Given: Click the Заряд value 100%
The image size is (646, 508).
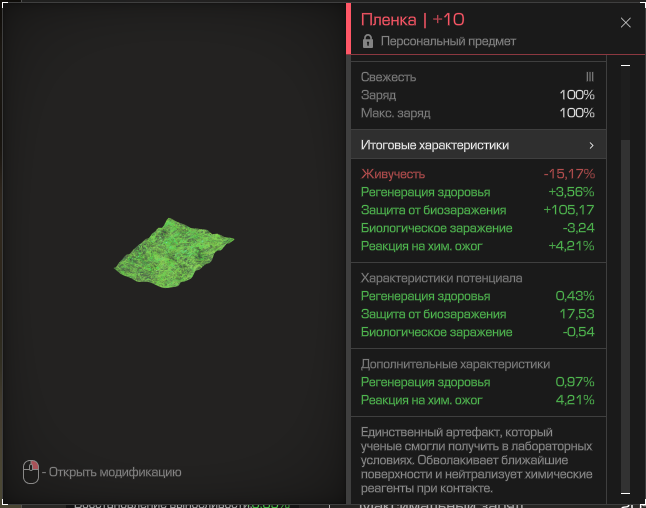Looking at the screenshot, I should pos(577,95).
